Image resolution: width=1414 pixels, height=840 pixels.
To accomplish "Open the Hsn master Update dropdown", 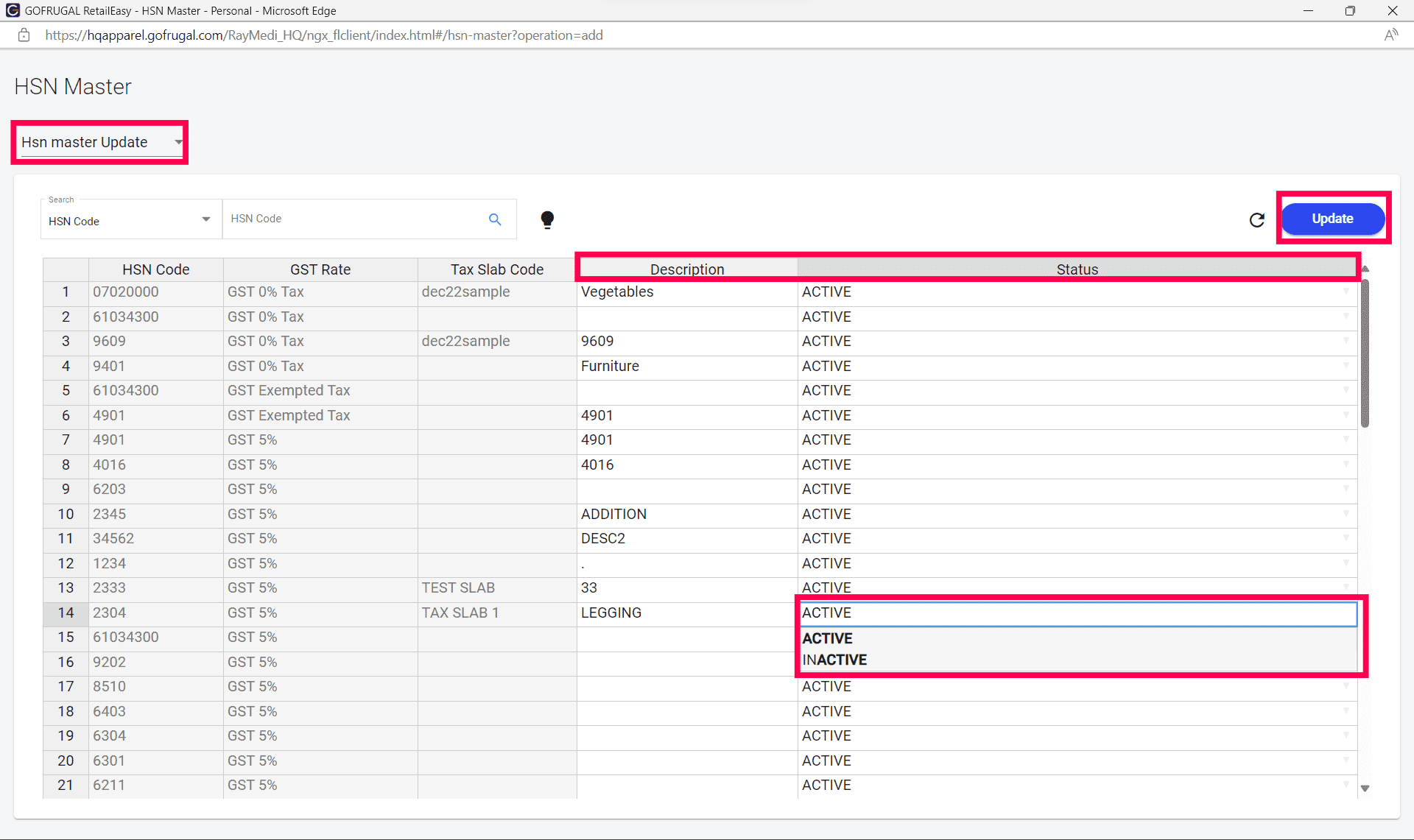I will click(178, 142).
